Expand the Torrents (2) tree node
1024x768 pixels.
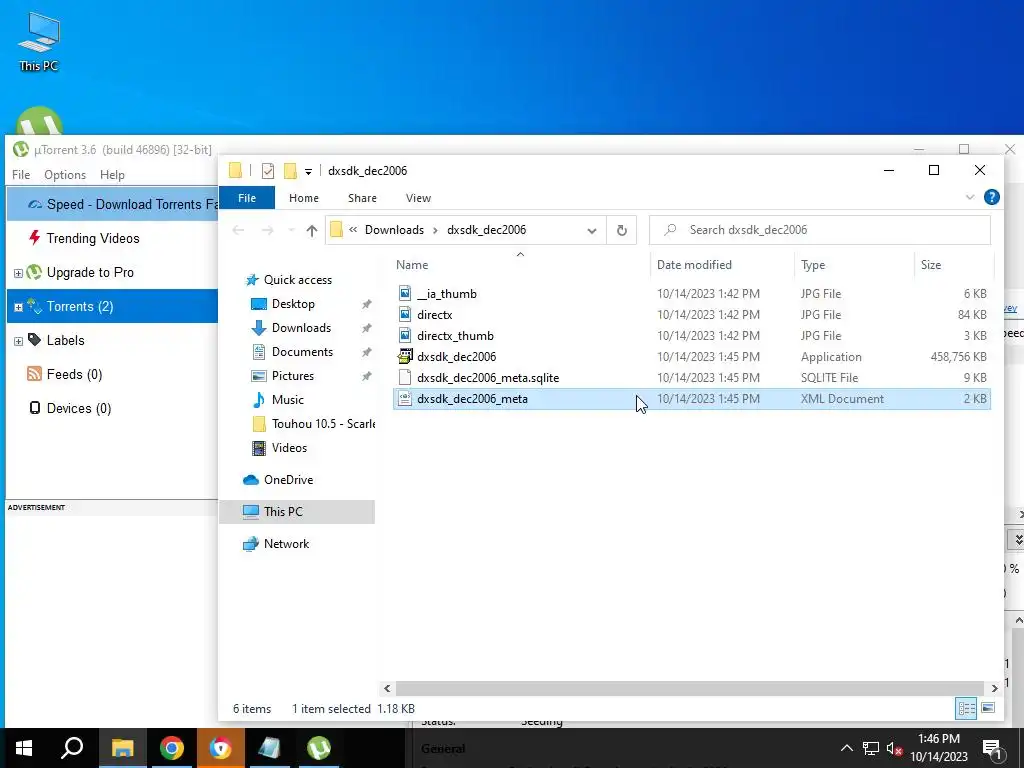(x=18, y=307)
